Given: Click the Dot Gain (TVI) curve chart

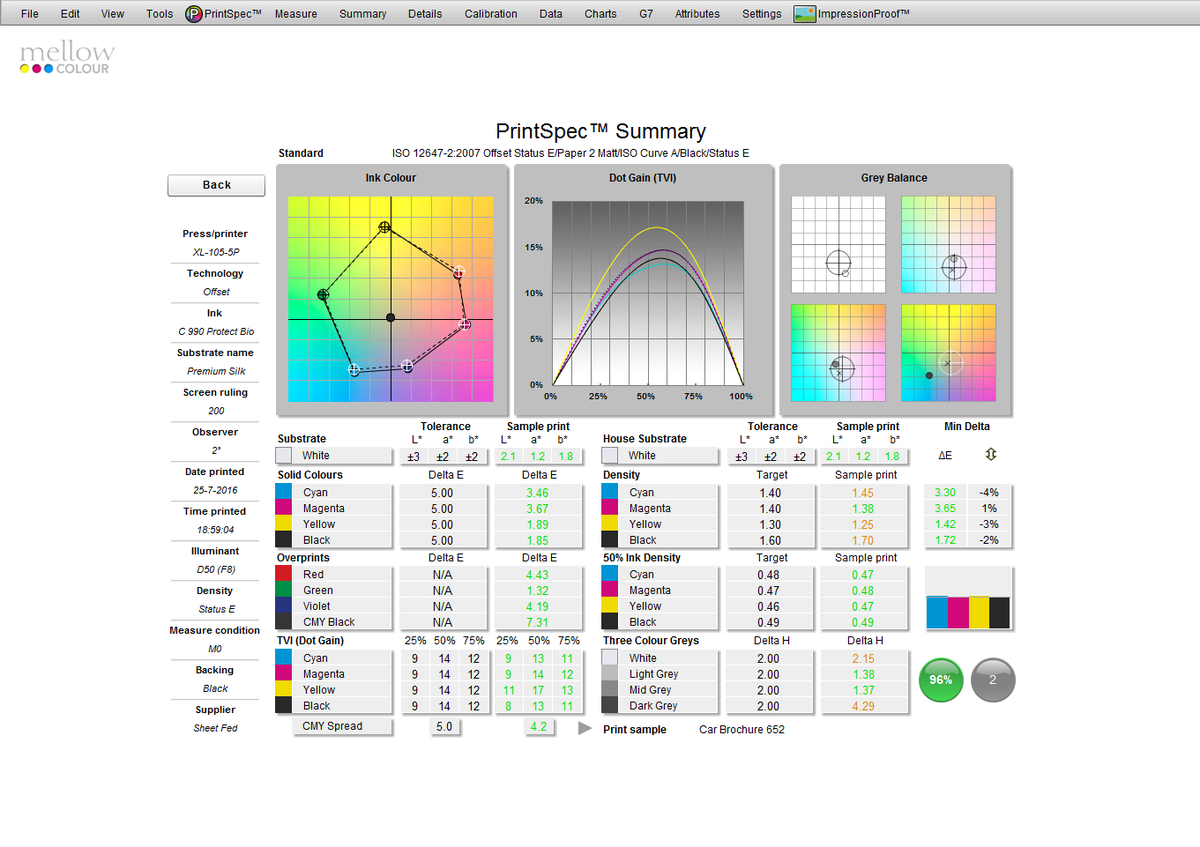Looking at the screenshot, I should tap(647, 292).
